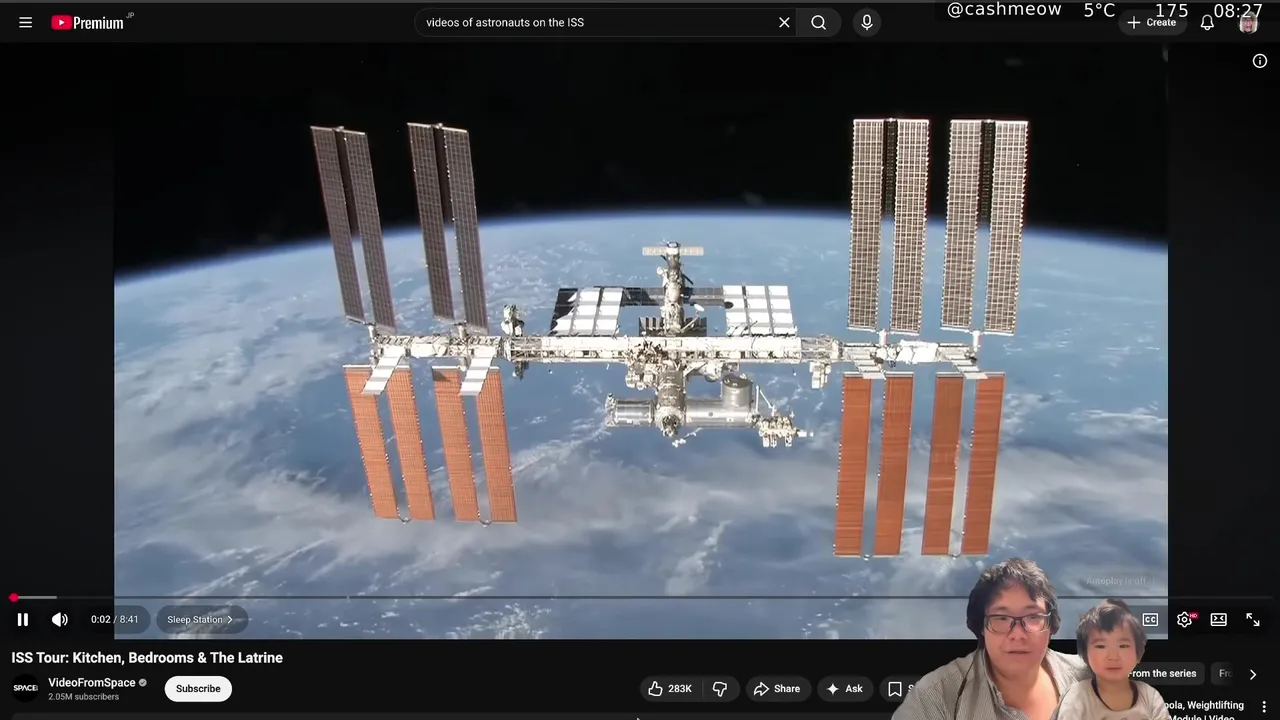Screen dimensions: 1280x720
Task: Open the suggested video's three-dot menu
Action: coord(1264,706)
